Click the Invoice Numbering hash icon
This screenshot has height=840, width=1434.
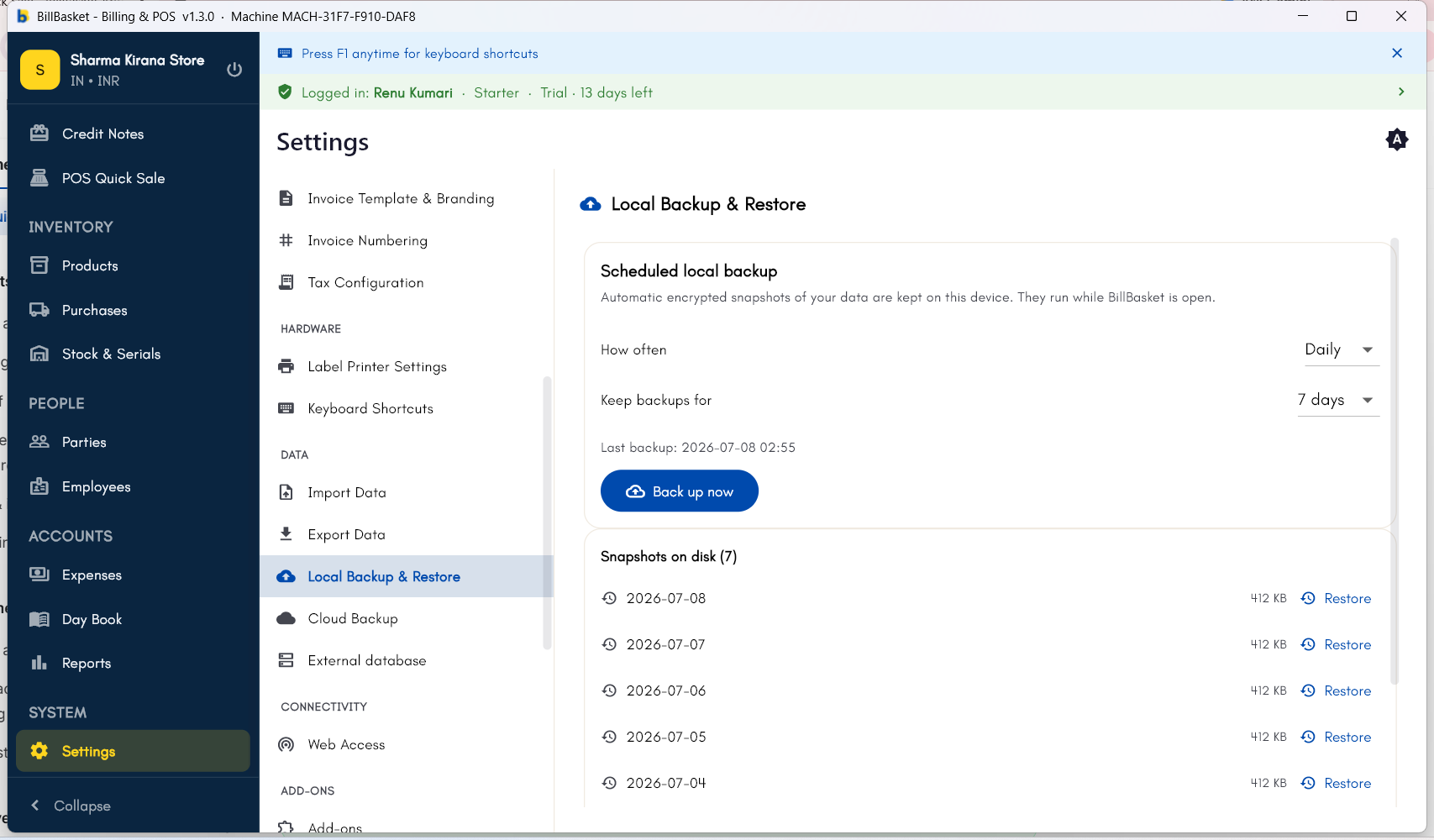pyautogui.click(x=286, y=240)
